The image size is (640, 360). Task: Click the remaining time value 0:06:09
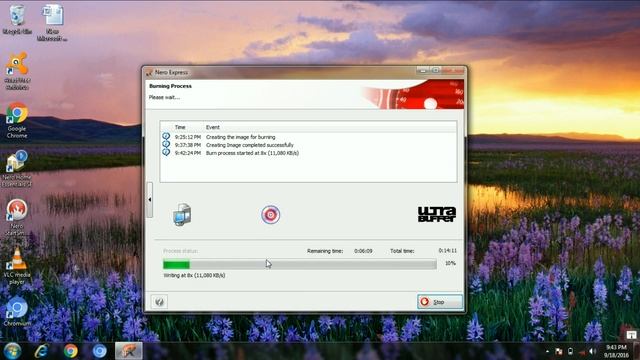[363, 251]
